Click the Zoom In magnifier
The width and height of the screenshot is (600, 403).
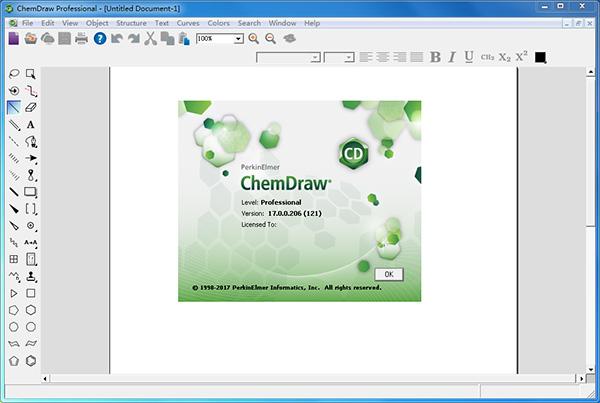tap(253, 38)
